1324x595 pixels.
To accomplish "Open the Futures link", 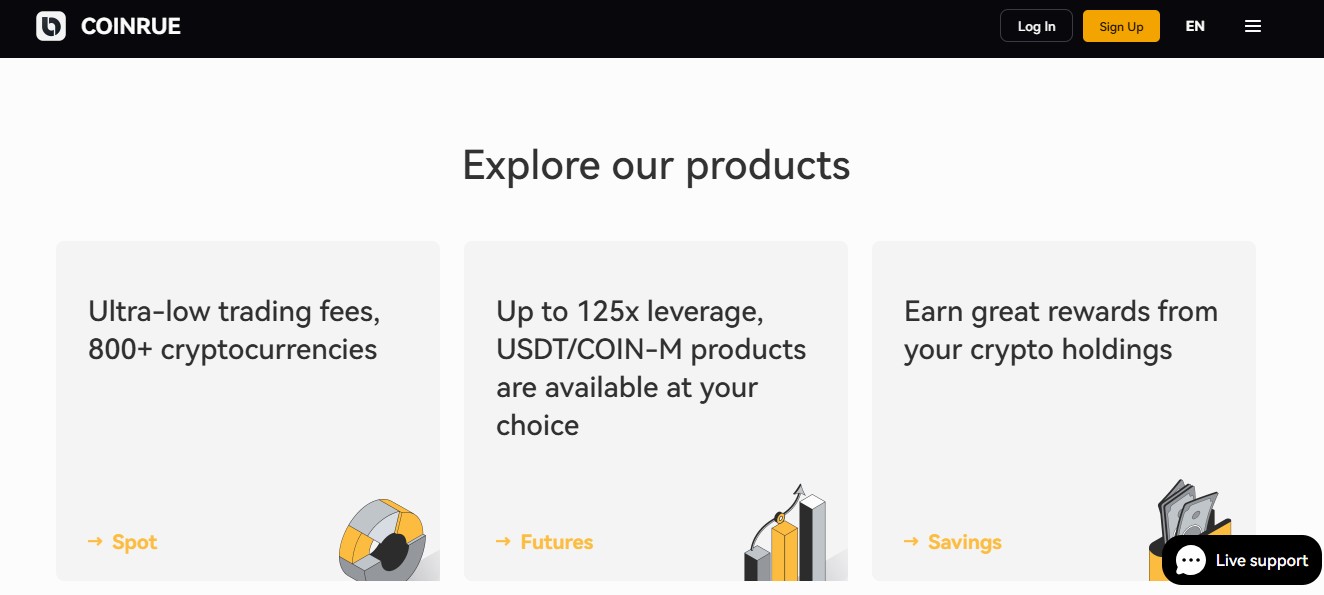I will (557, 542).
